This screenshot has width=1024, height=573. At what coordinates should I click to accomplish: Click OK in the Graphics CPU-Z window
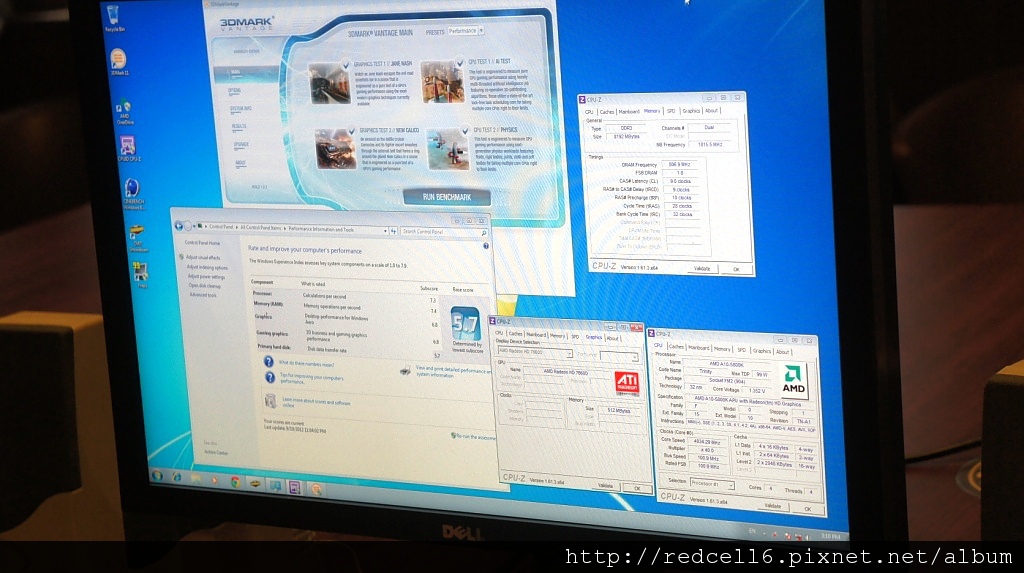tap(637, 488)
